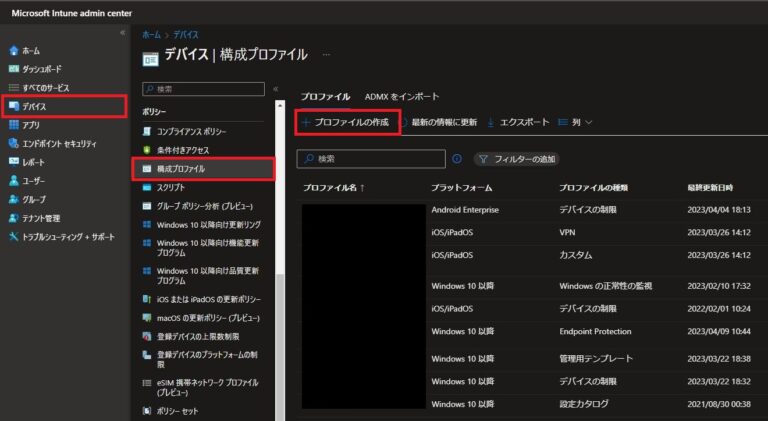Click the 条件付きアクセス shield icon
The image size is (768, 421).
(146, 150)
